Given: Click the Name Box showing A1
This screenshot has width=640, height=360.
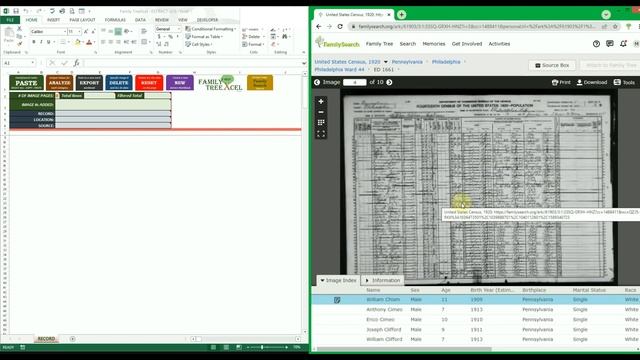Looking at the screenshot, I should click(19, 63).
